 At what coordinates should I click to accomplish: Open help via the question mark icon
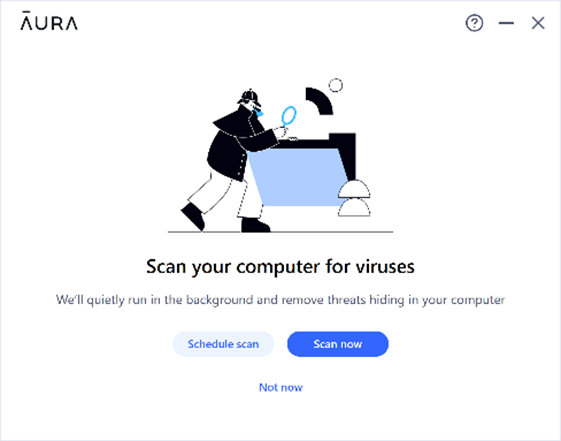tap(474, 23)
